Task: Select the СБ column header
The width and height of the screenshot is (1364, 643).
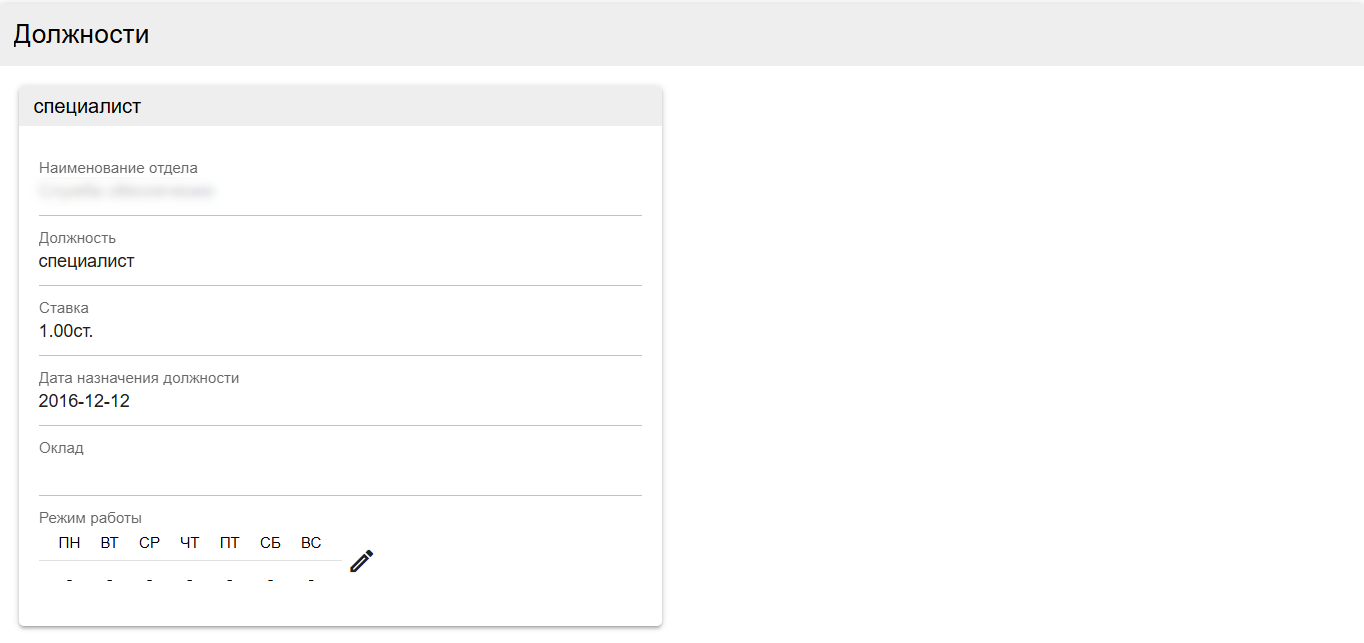Action: click(x=270, y=543)
